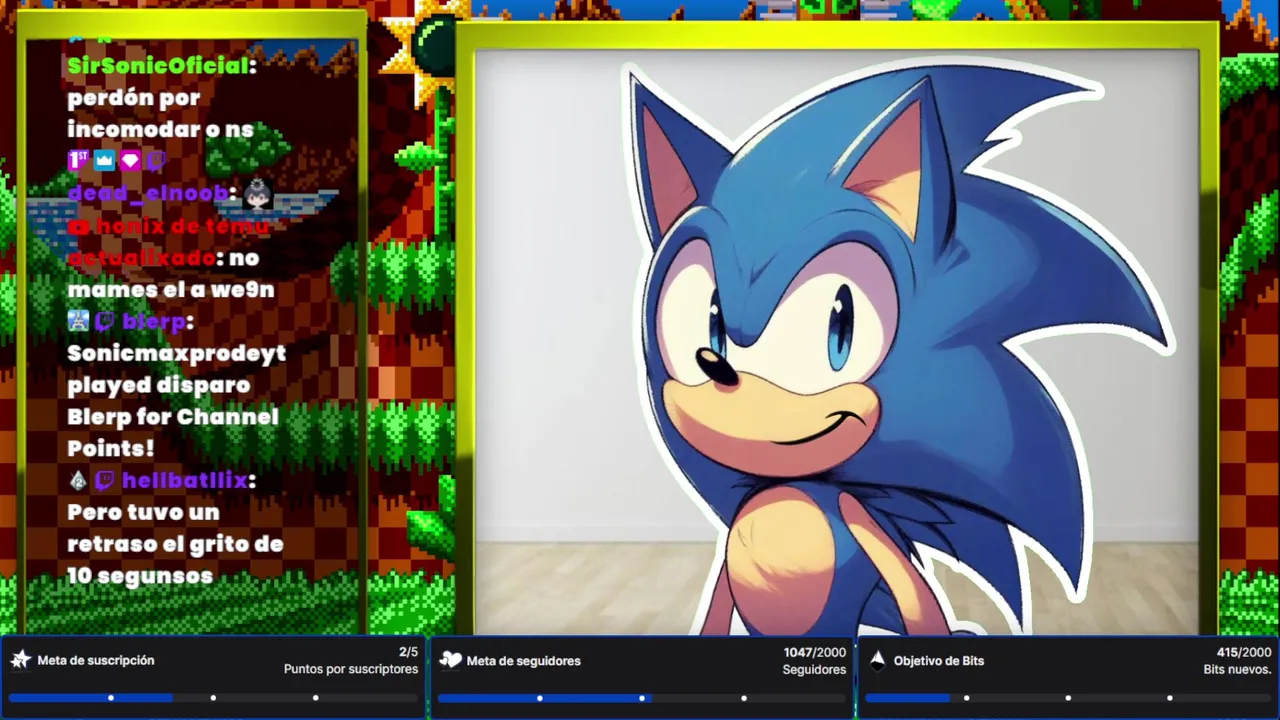This screenshot has width=1280, height=720.
Task: Click the star icon of Meta de suscripción
Action: [x=20, y=660]
